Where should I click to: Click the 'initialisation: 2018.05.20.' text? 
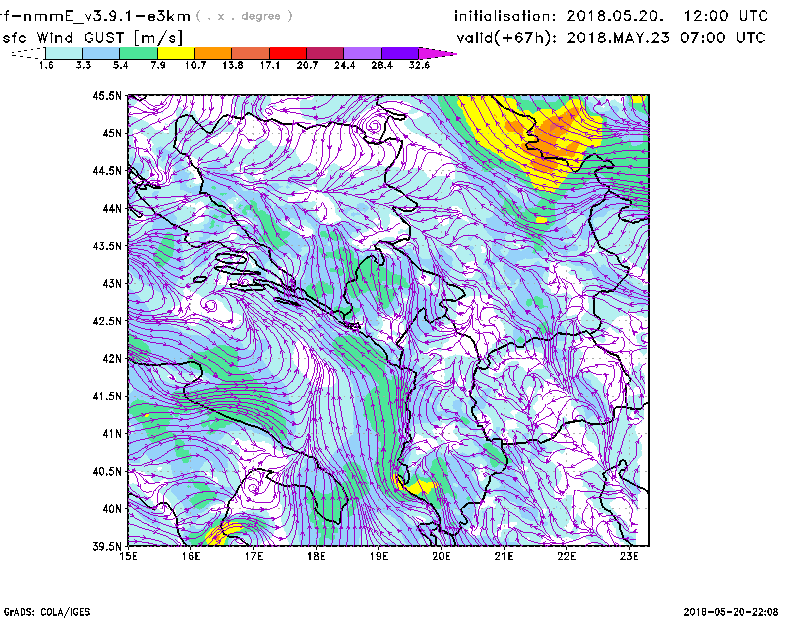559,16
